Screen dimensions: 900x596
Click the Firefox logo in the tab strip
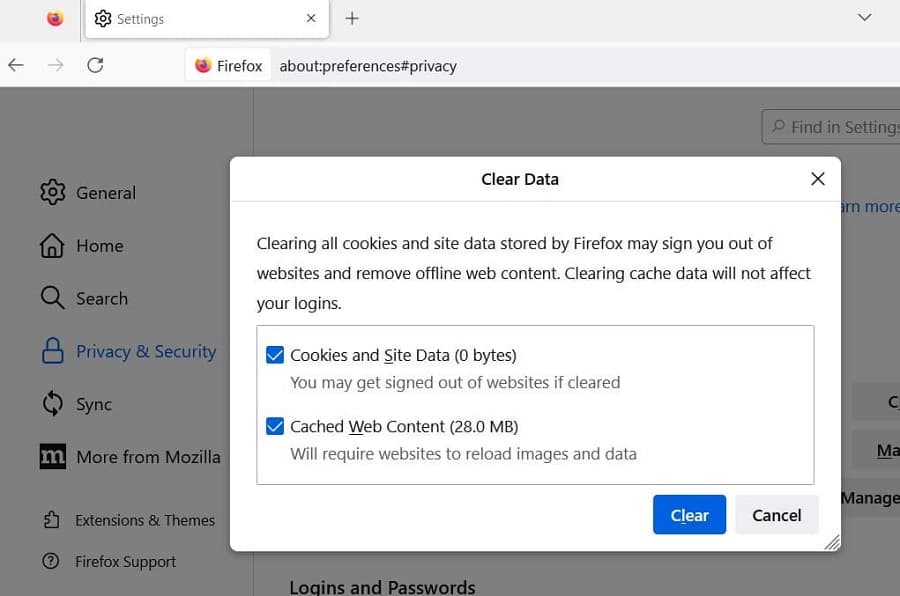pyautogui.click(x=55, y=18)
